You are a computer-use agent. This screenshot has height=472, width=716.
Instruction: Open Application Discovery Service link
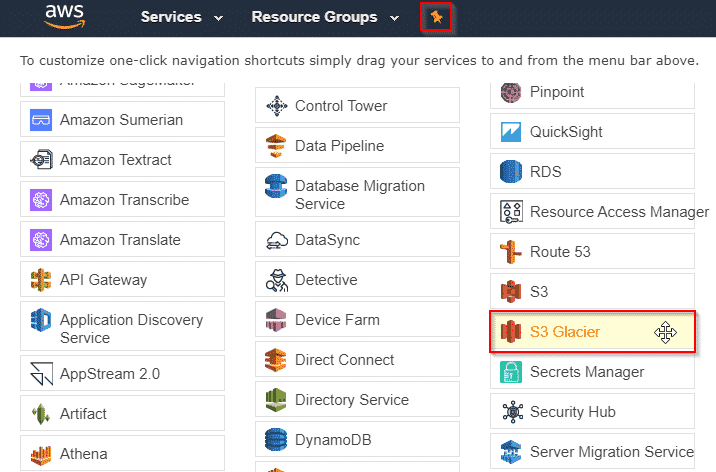pos(132,329)
